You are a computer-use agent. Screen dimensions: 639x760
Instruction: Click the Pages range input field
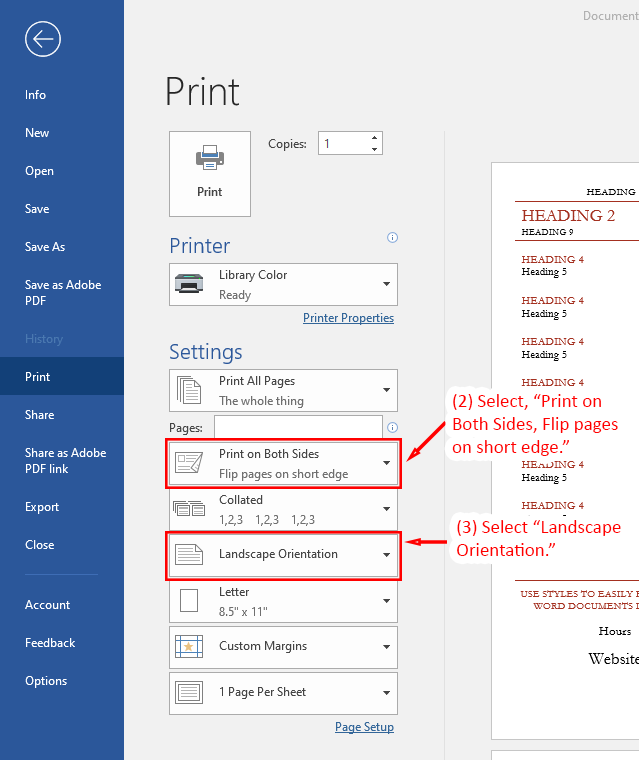[x=298, y=428]
